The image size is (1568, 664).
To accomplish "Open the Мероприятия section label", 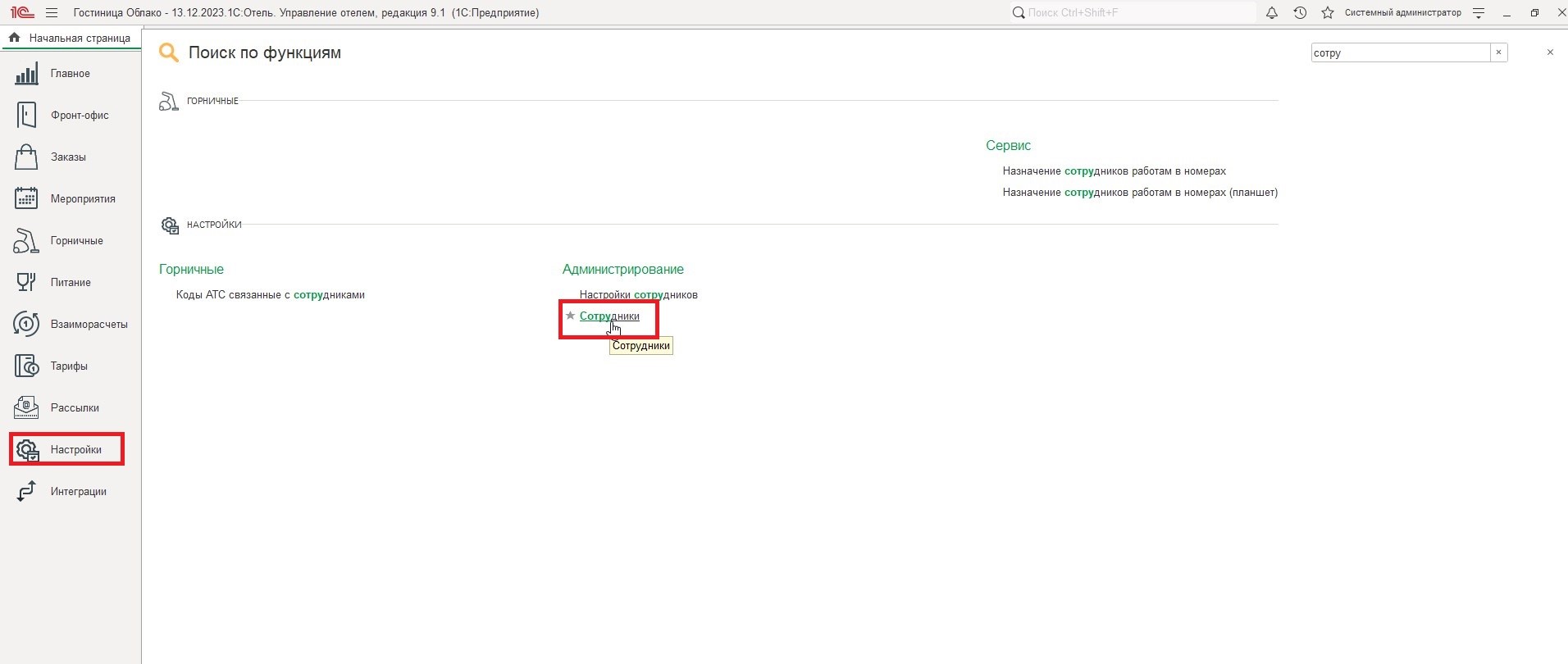I will click(83, 199).
